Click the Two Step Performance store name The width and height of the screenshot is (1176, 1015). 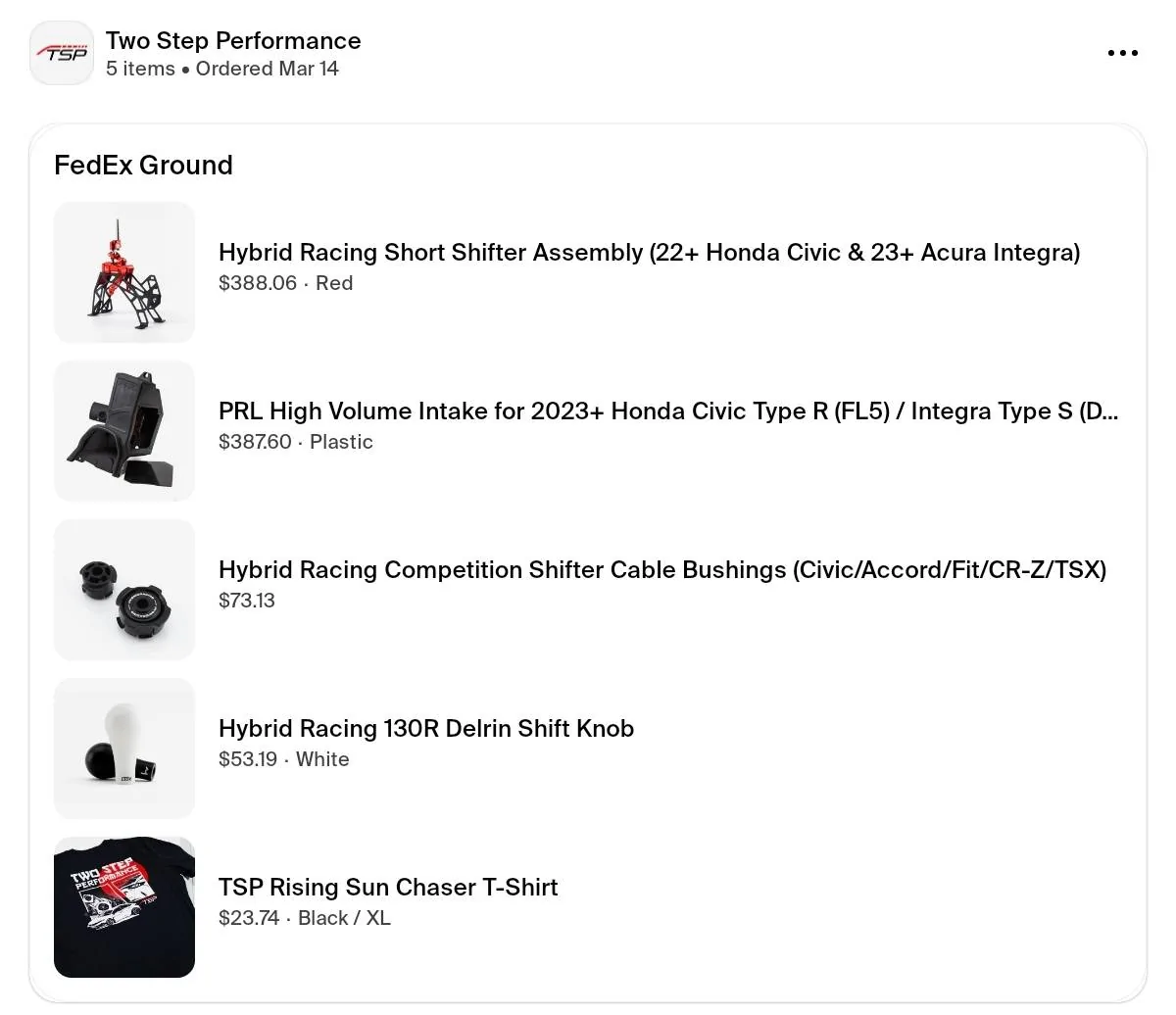tap(233, 41)
